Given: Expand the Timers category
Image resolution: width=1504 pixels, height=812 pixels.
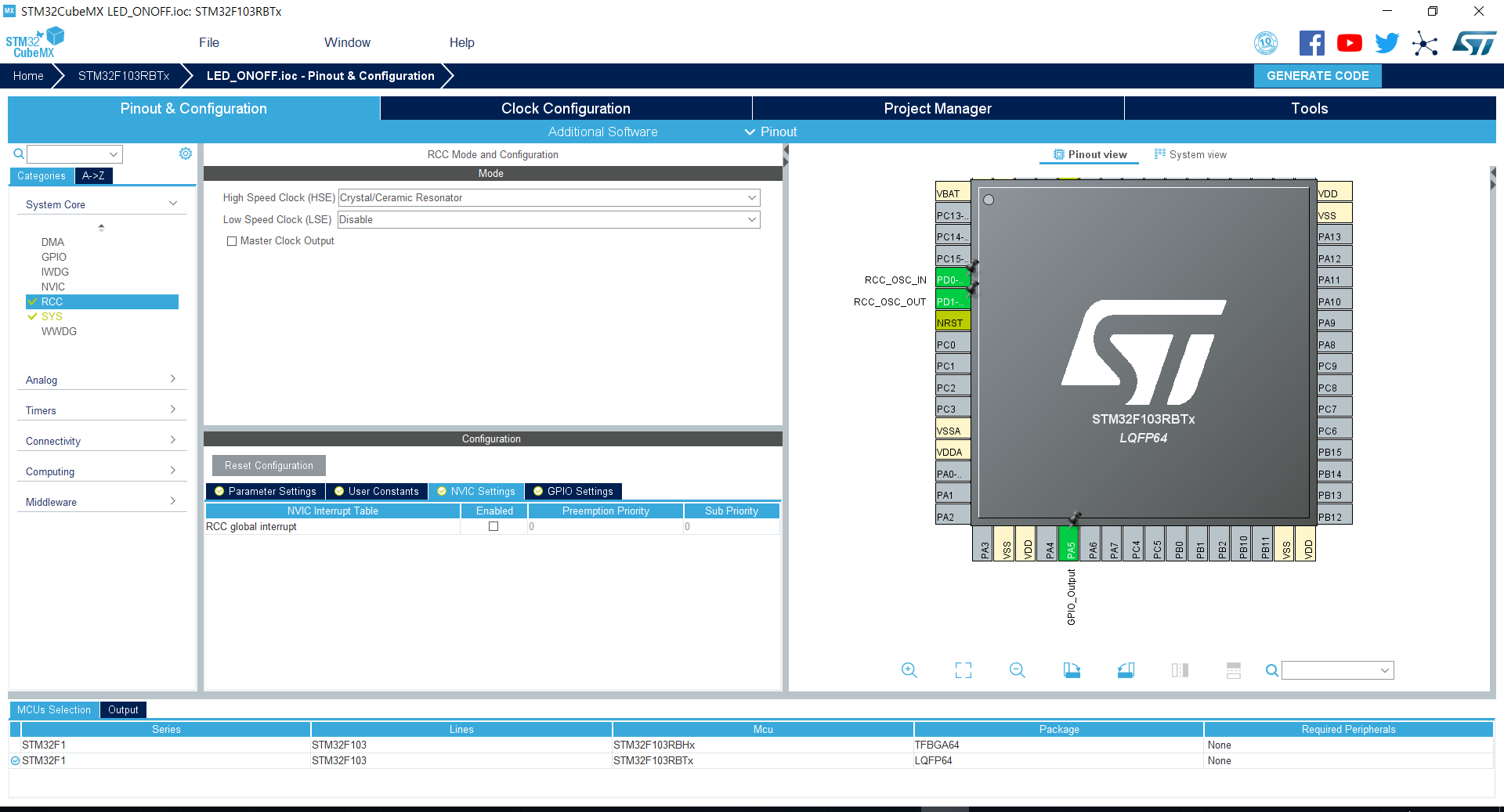Looking at the screenshot, I should click(x=101, y=410).
